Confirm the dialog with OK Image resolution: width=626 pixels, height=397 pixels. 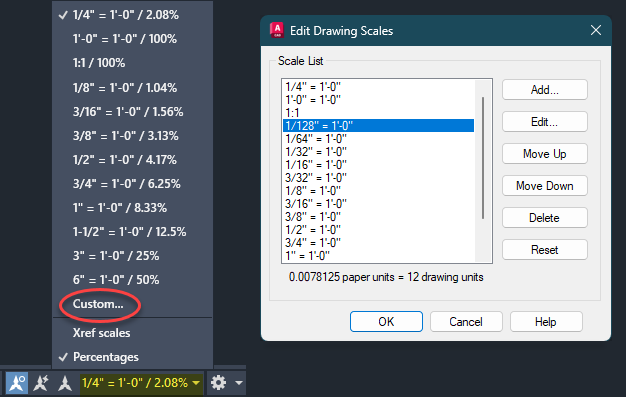(386, 322)
